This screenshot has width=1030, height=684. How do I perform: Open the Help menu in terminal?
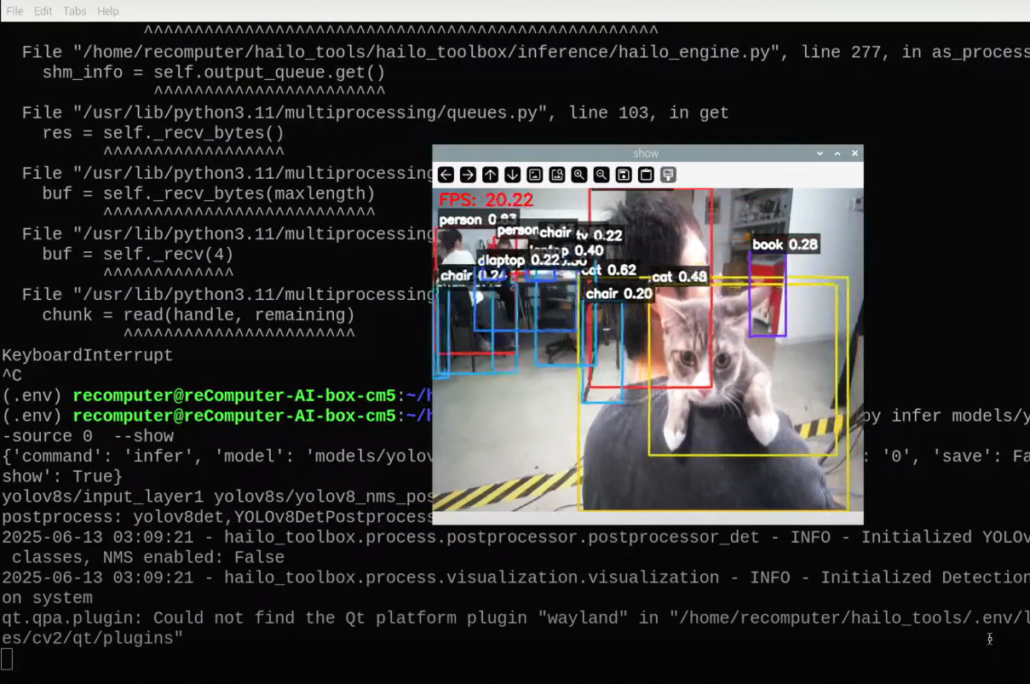[x=108, y=11]
